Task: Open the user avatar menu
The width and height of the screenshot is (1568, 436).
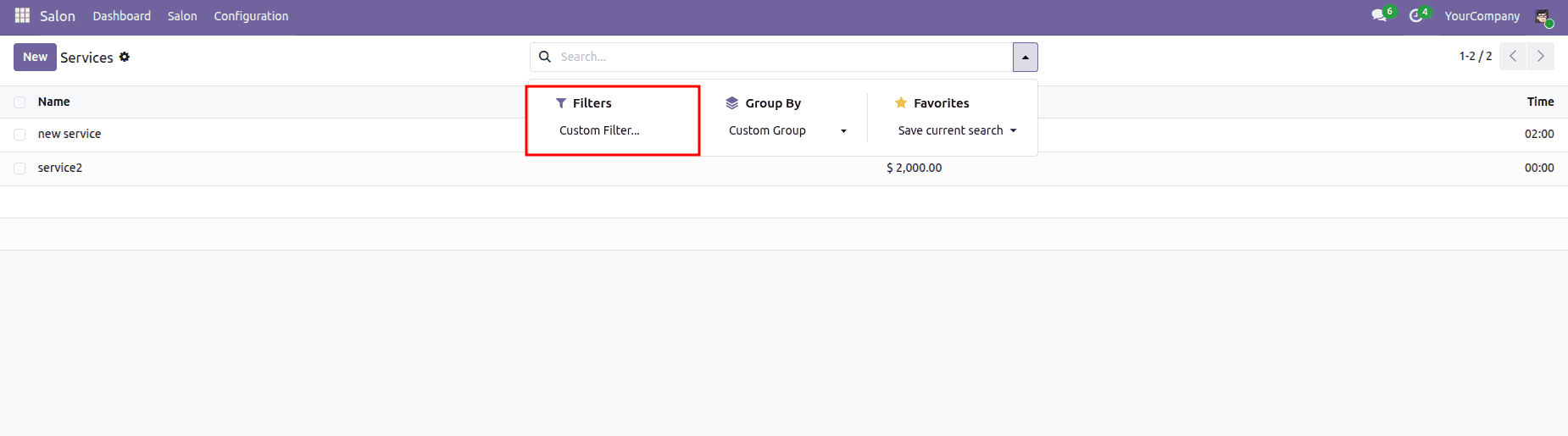Action: [1543, 16]
